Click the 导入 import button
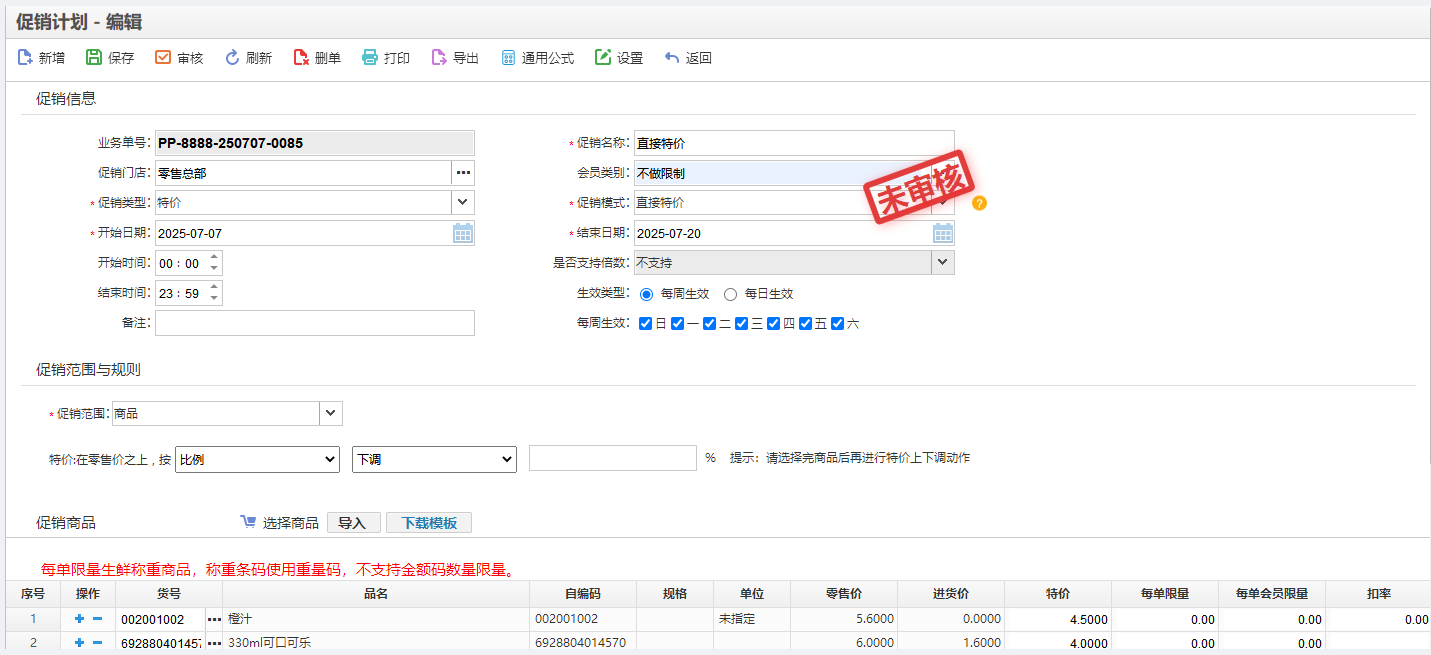 (x=353, y=523)
